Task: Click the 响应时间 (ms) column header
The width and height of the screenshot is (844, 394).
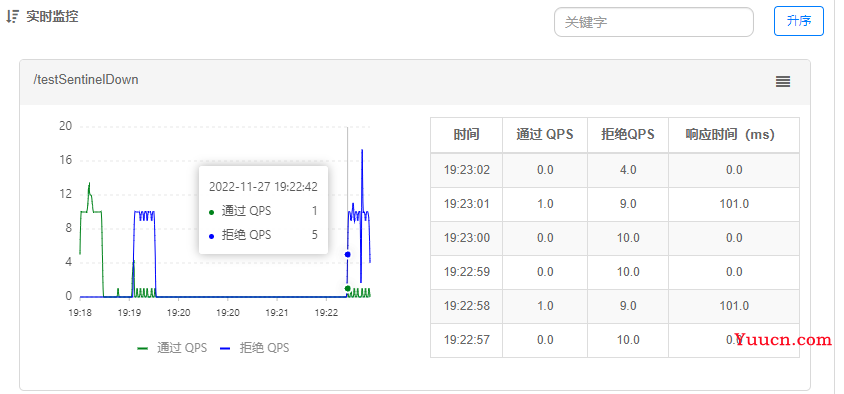Action: click(734, 135)
